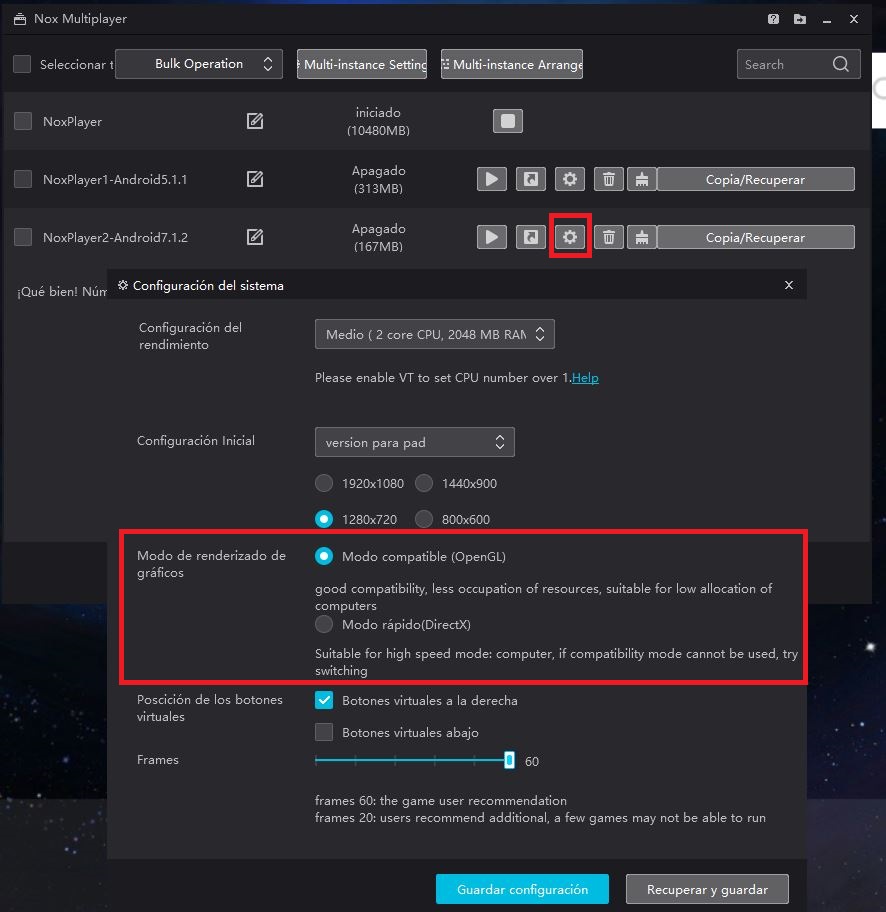
Task: Start the NoxPlayer2-Android7.1.2 instance
Action: pos(492,237)
